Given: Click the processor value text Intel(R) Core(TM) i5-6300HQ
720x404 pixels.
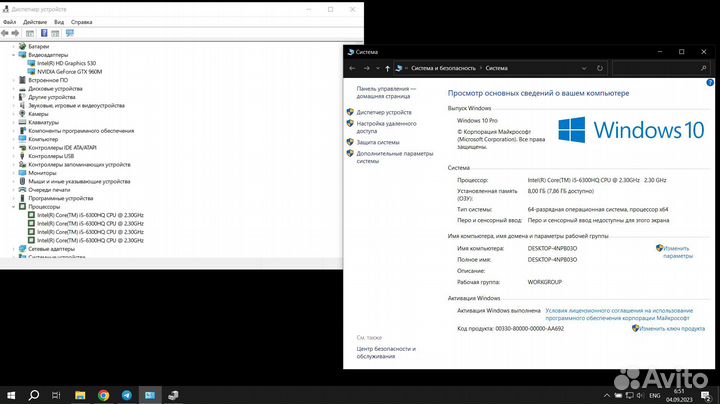Looking at the screenshot, I should coord(596,180).
